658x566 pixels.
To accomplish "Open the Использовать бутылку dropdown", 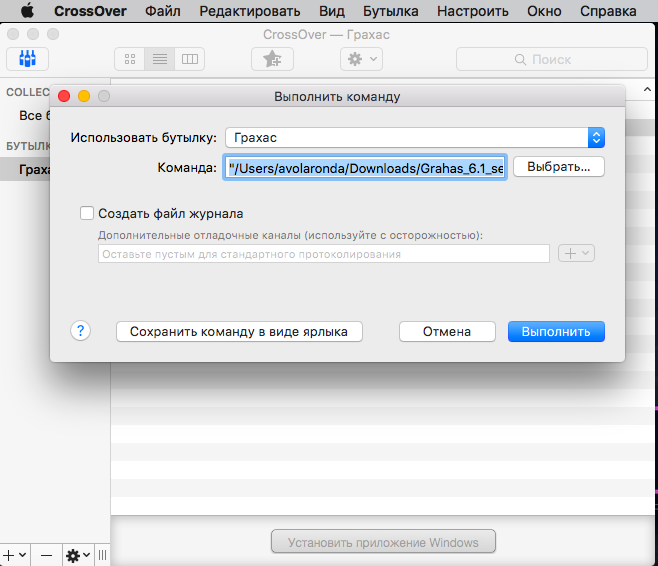I will (415, 138).
